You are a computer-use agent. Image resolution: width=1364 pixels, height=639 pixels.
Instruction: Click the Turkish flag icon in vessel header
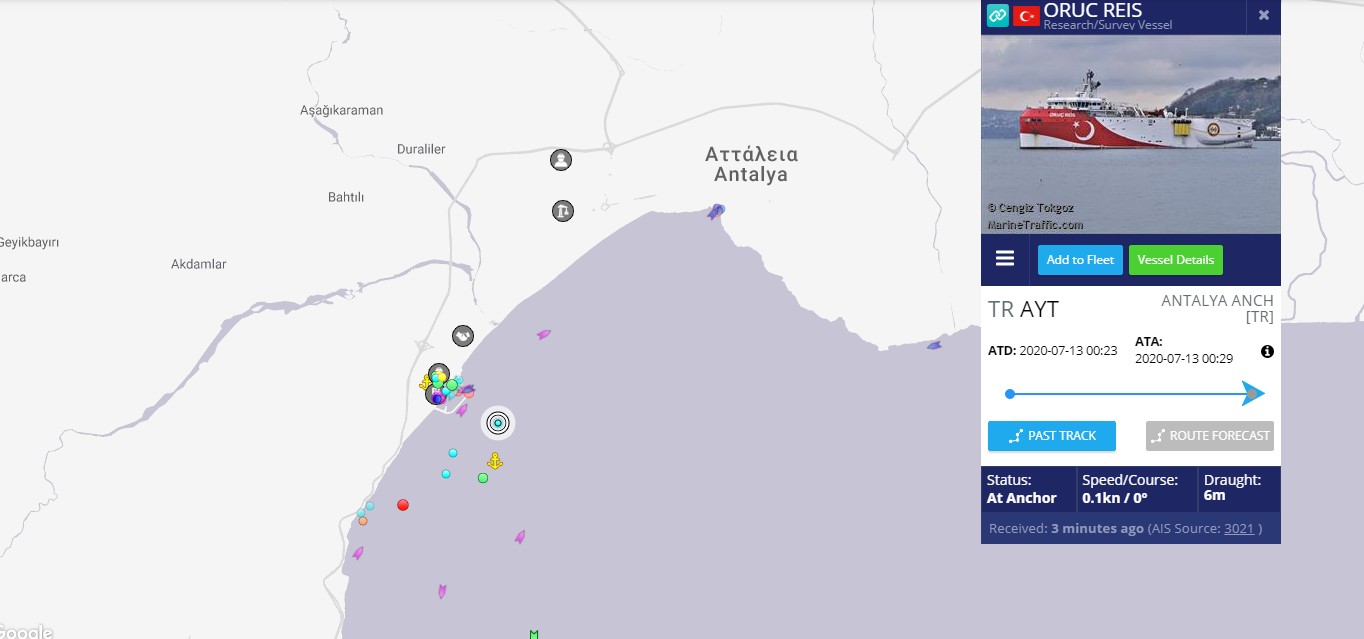(x=1026, y=16)
